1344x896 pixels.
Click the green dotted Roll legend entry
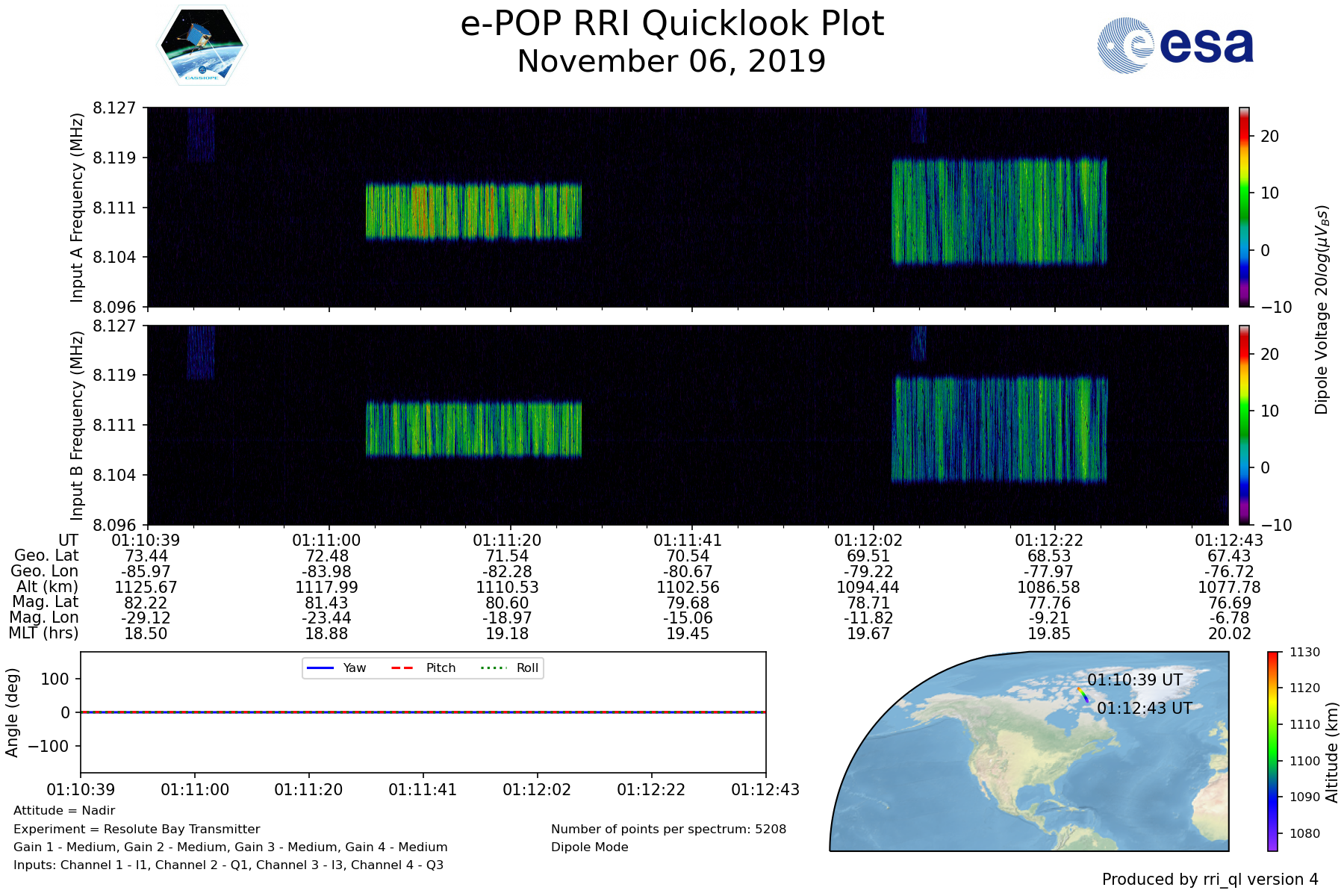coord(511,668)
